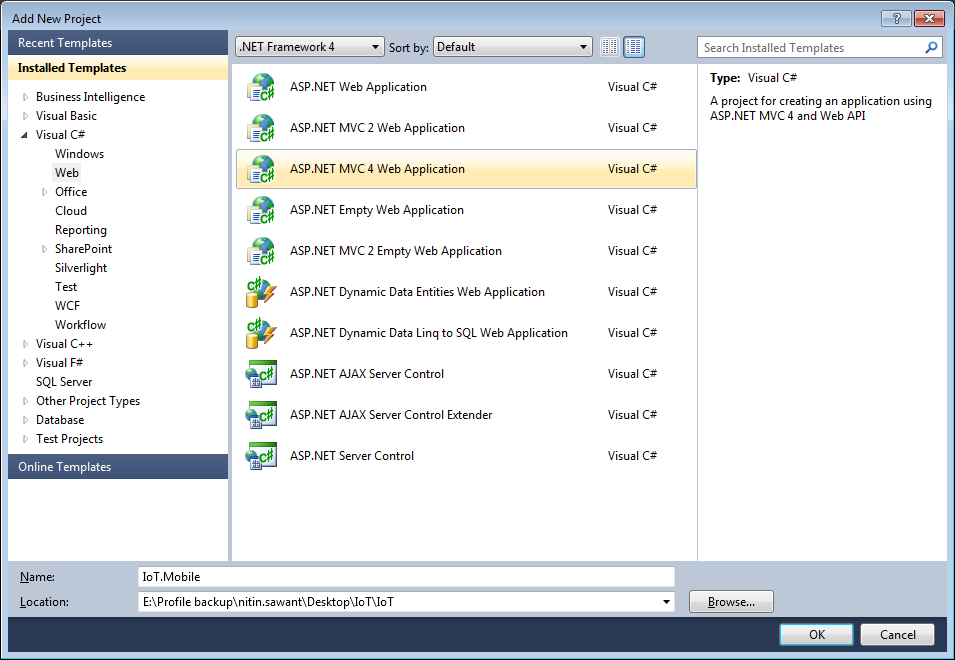This screenshot has height=660, width=955.
Task: Expand the Visual Basic node
Action: [25, 116]
